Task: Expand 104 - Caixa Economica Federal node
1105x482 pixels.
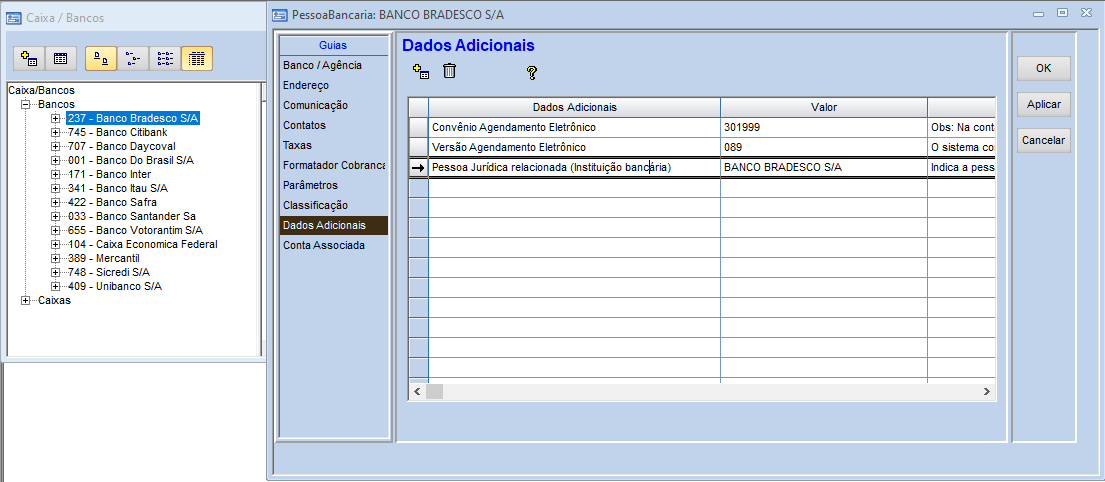Action: tap(56, 245)
